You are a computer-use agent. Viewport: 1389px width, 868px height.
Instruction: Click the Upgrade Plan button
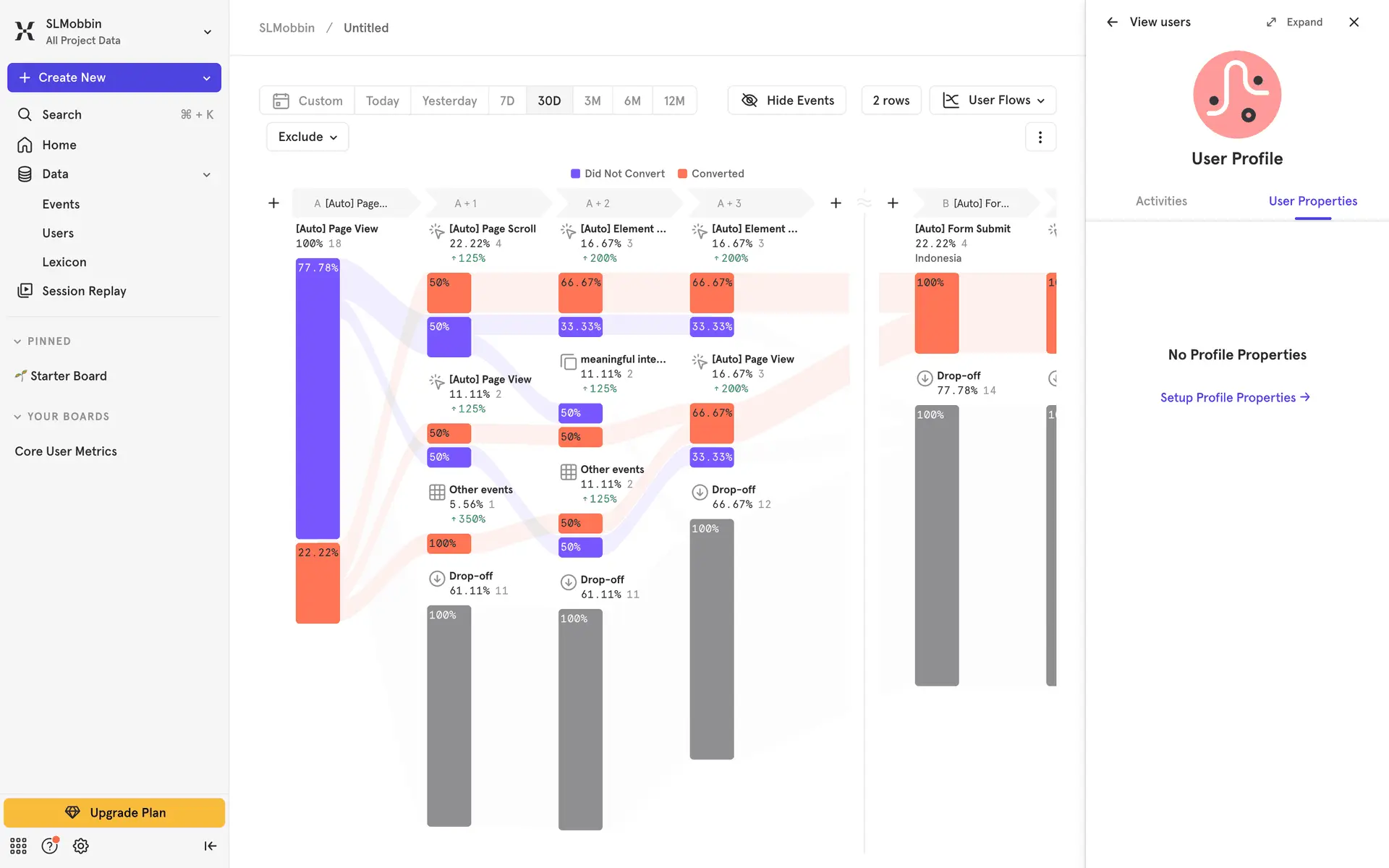[114, 812]
